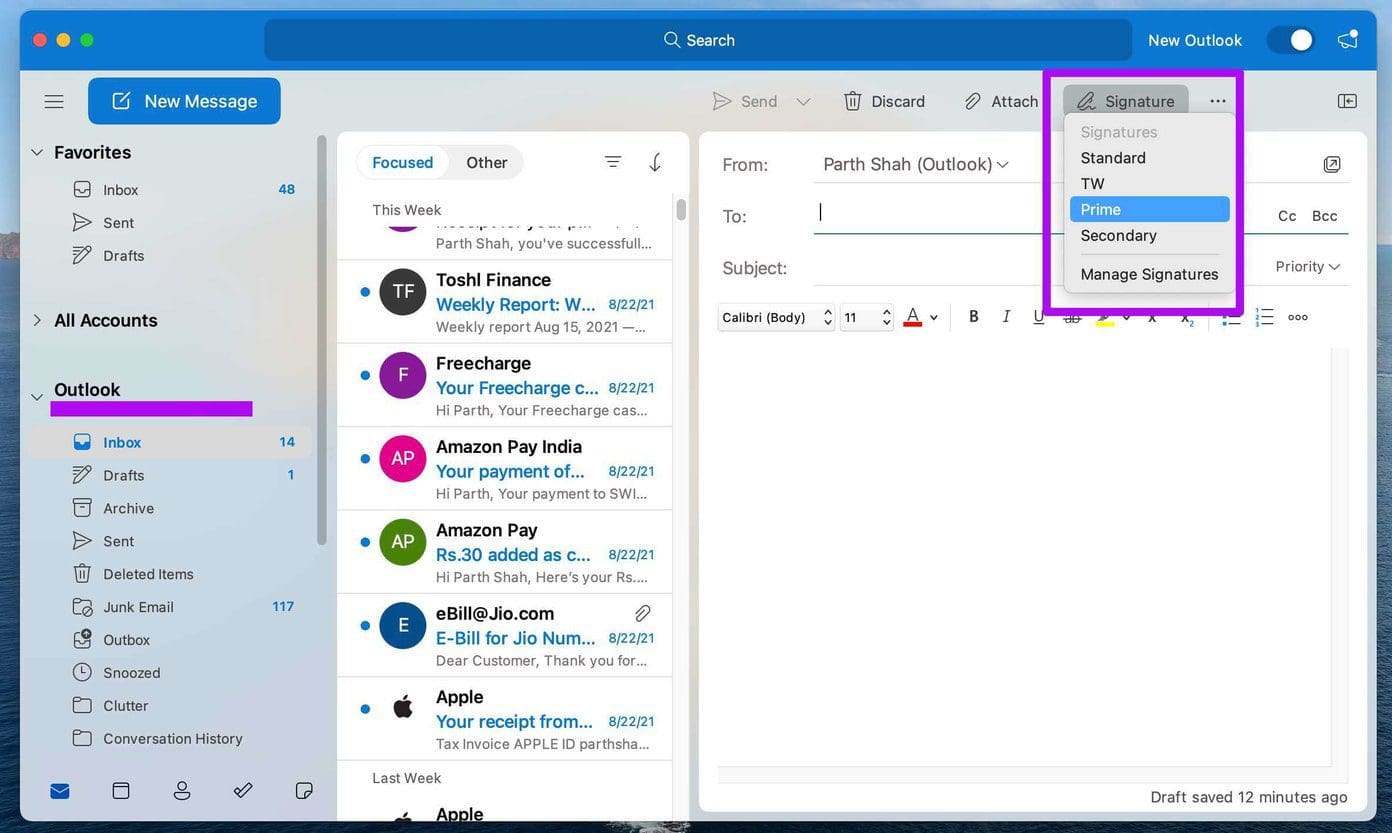Collapse the Favorites section
This screenshot has width=1392, height=833.
pos(37,153)
